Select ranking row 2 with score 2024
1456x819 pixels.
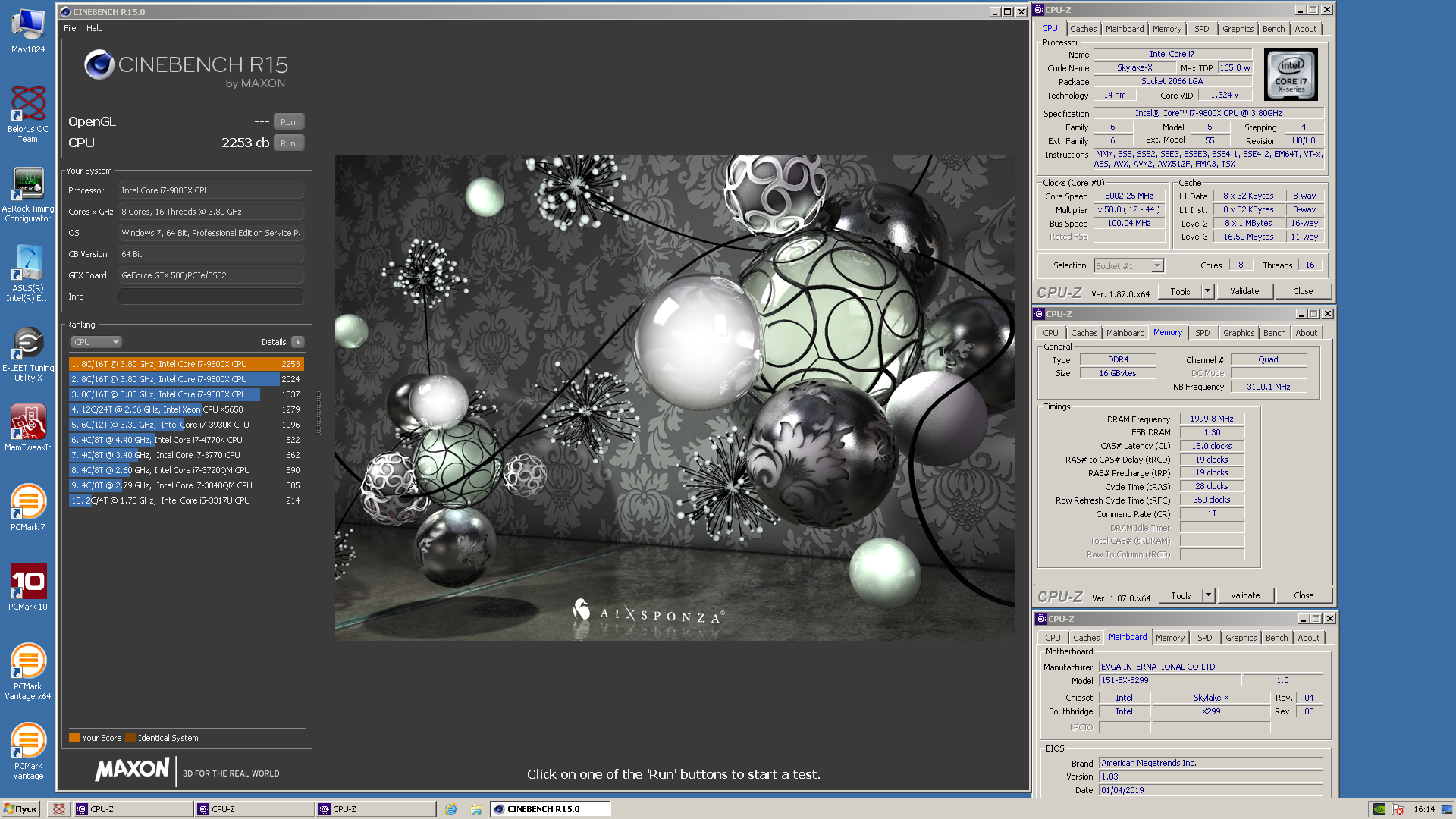186,379
